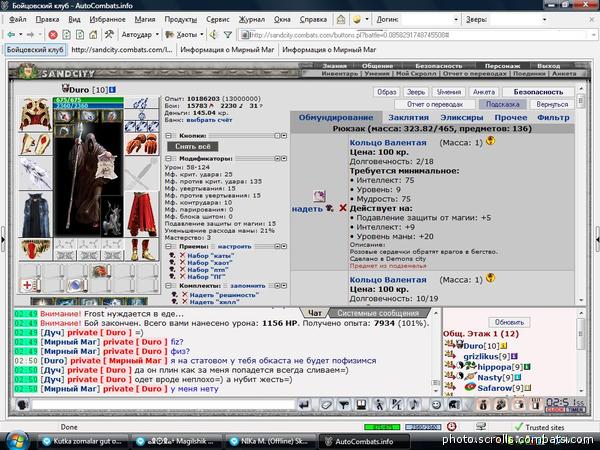Open the Автоудар dropdown arrow
Viewport: 600px width, 450px height.
(157, 34)
